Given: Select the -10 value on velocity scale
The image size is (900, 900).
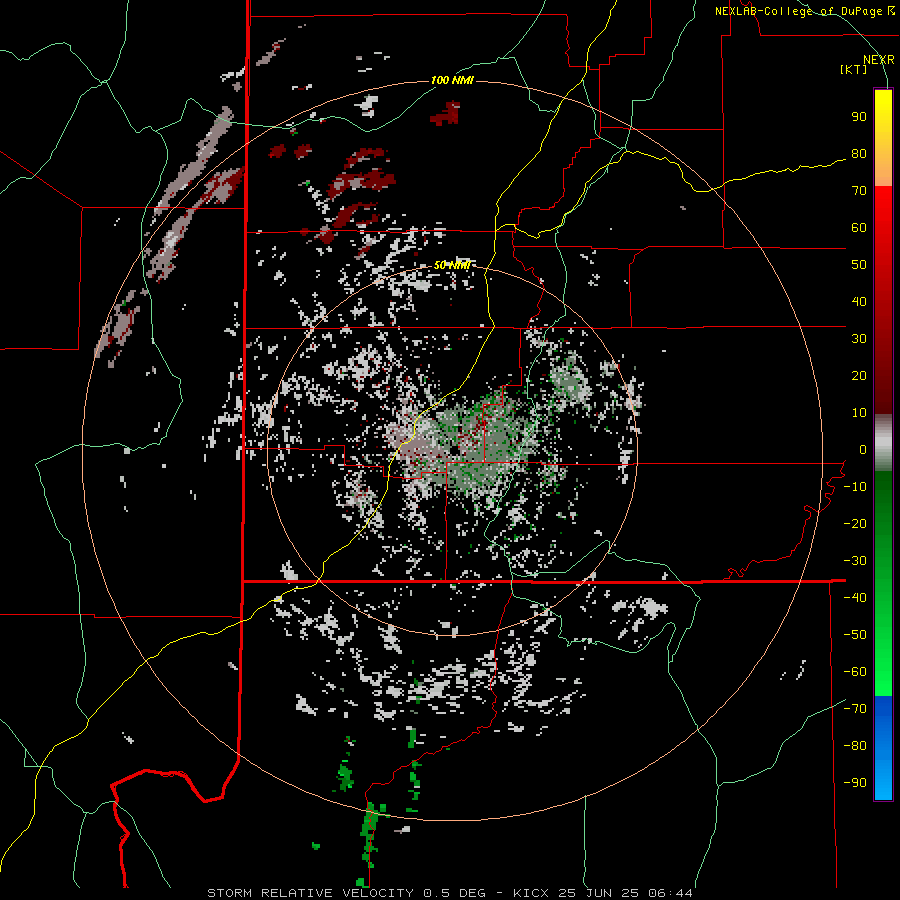Looking at the screenshot, I should [x=855, y=487].
